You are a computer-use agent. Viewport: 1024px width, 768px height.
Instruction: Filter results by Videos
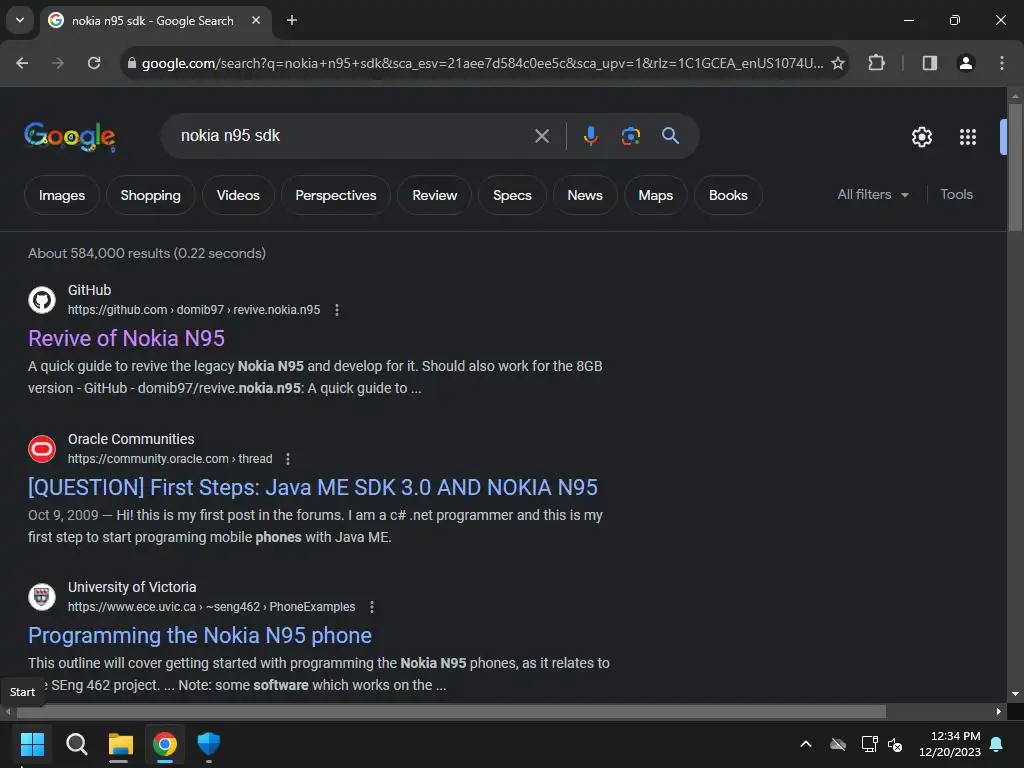[238, 195]
